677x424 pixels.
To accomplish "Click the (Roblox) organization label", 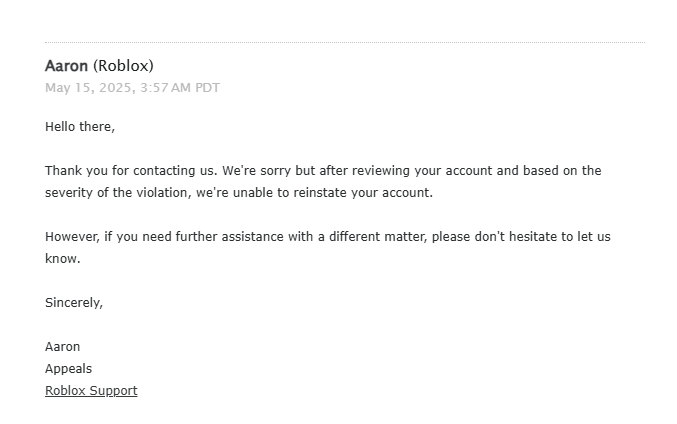I will pos(123,66).
